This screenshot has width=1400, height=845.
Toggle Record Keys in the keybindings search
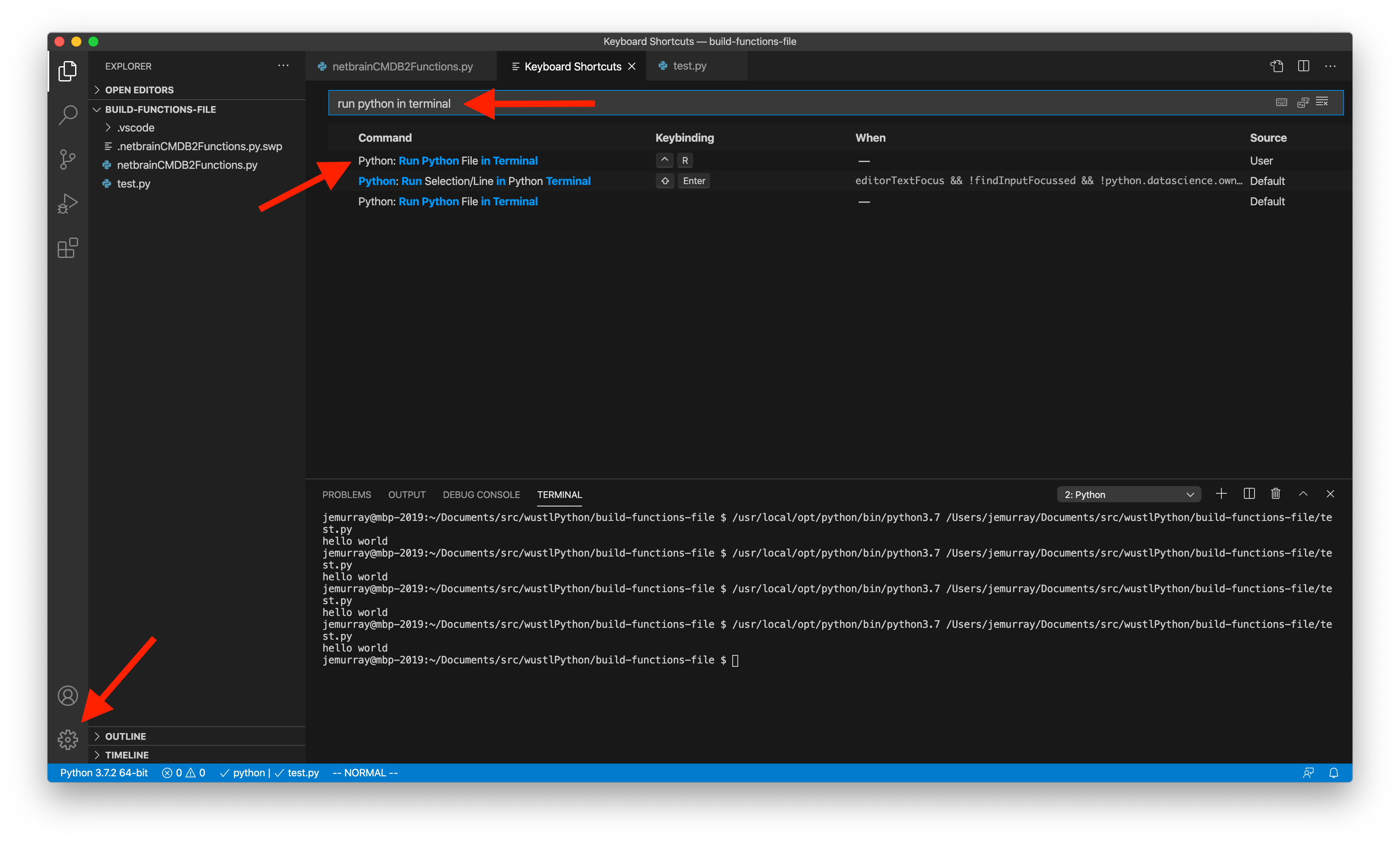coord(1281,102)
